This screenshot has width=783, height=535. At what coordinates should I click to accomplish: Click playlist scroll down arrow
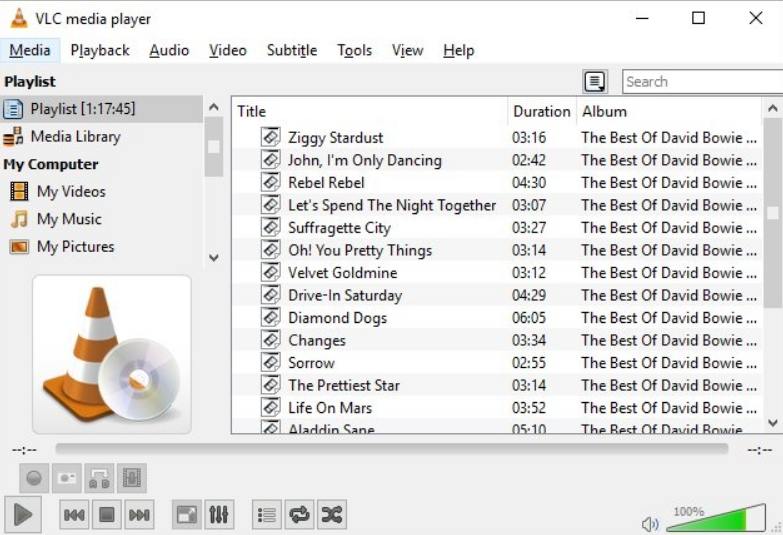773,423
